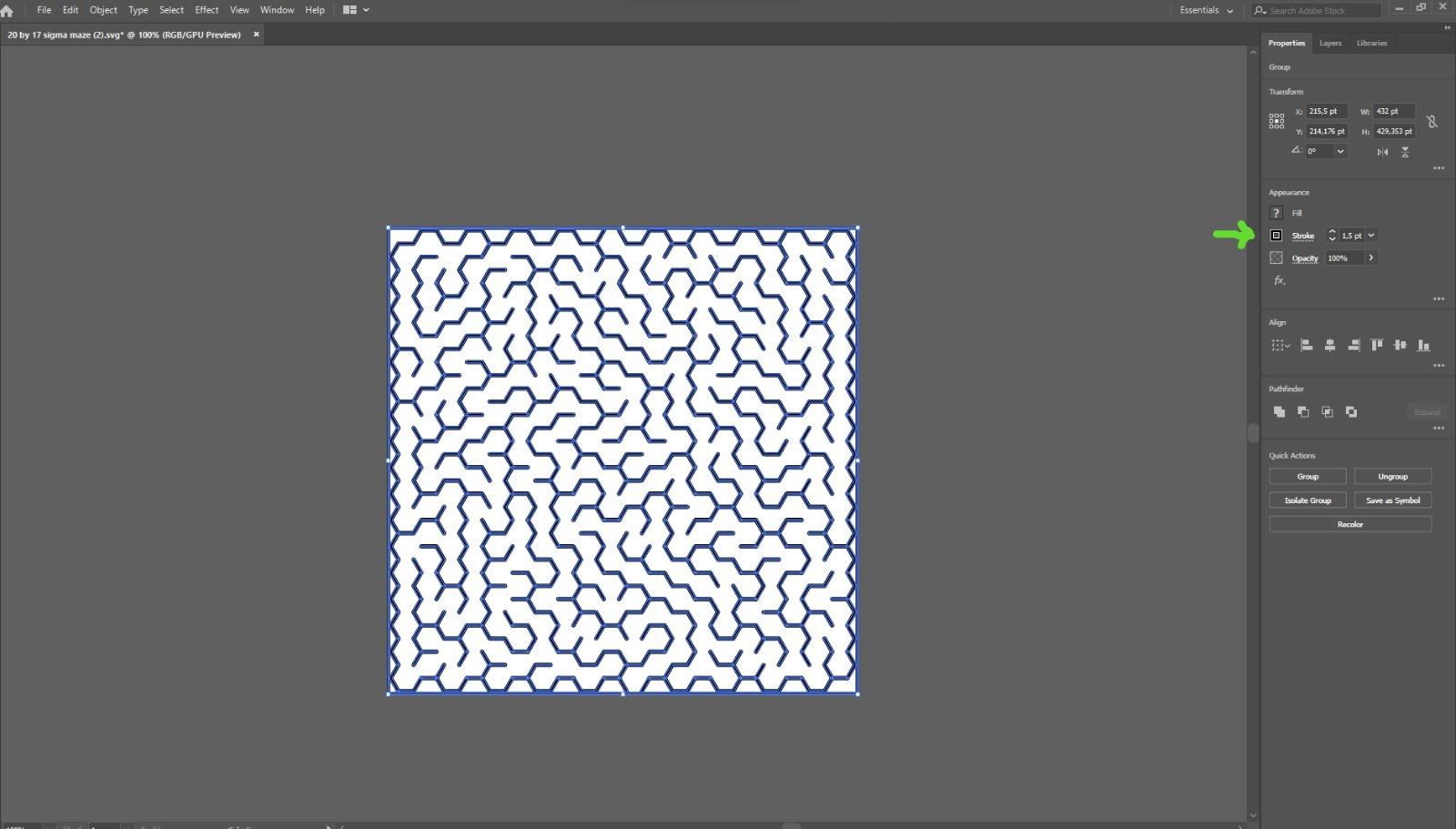
Task: Apply horizontal align center
Action: tap(1330, 345)
